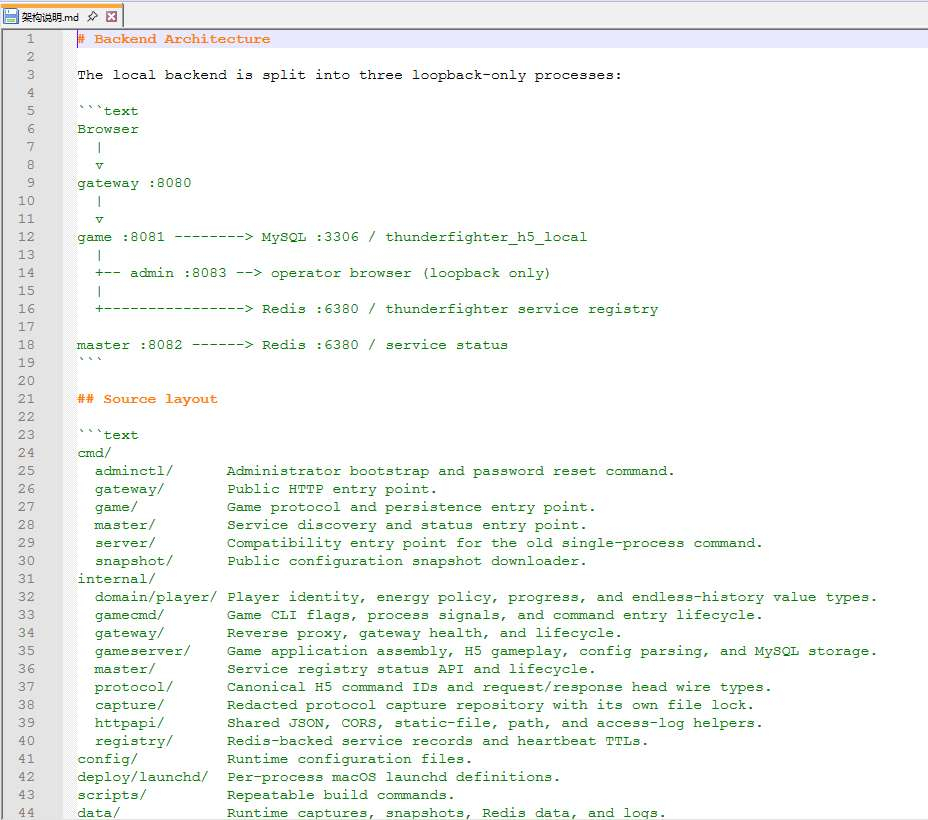Click 'Per-process macOS launchd definitions.' text
The height and width of the screenshot is (820, 928).
point(393,777)
